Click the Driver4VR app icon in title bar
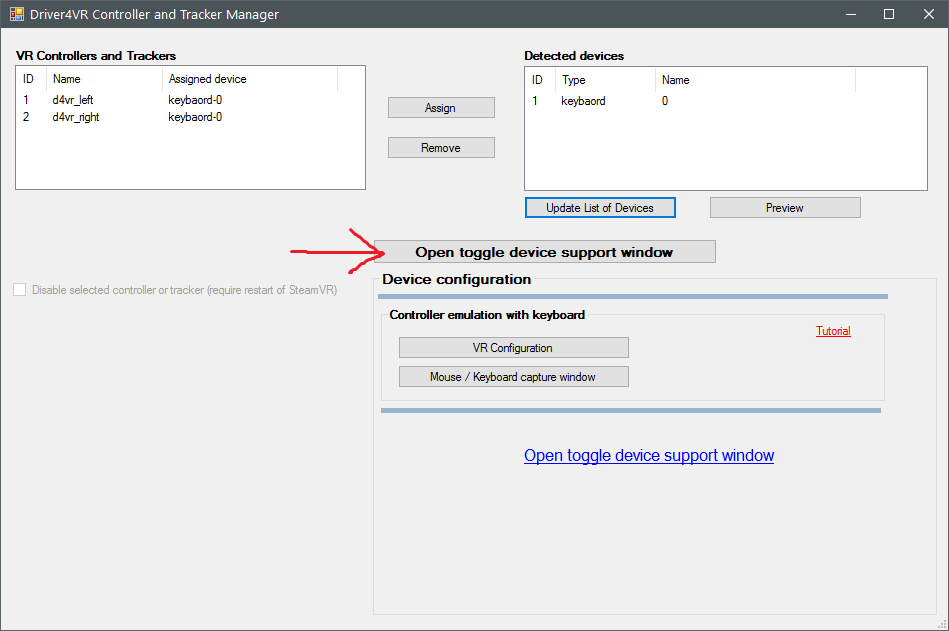This screenshot has width=949, height=631. pos(17,14)
